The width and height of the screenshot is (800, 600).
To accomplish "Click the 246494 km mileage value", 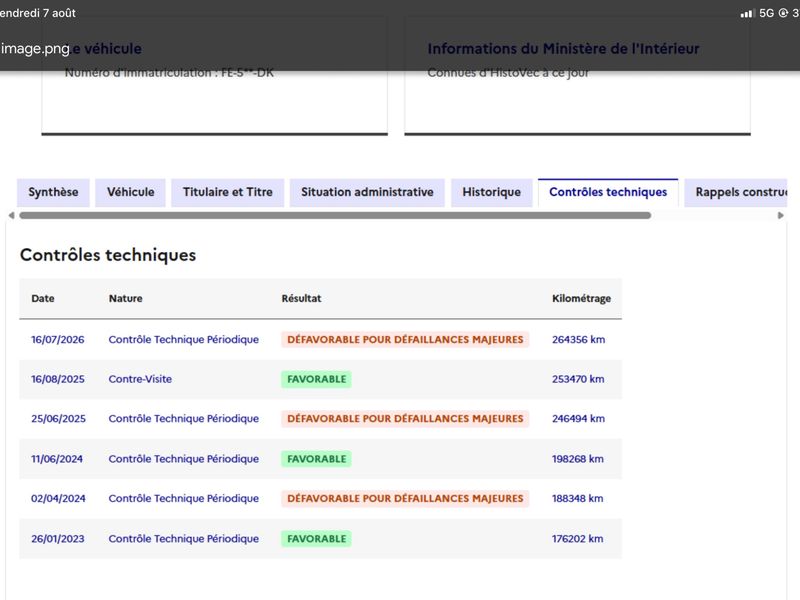I will click(x=579, y=418).
